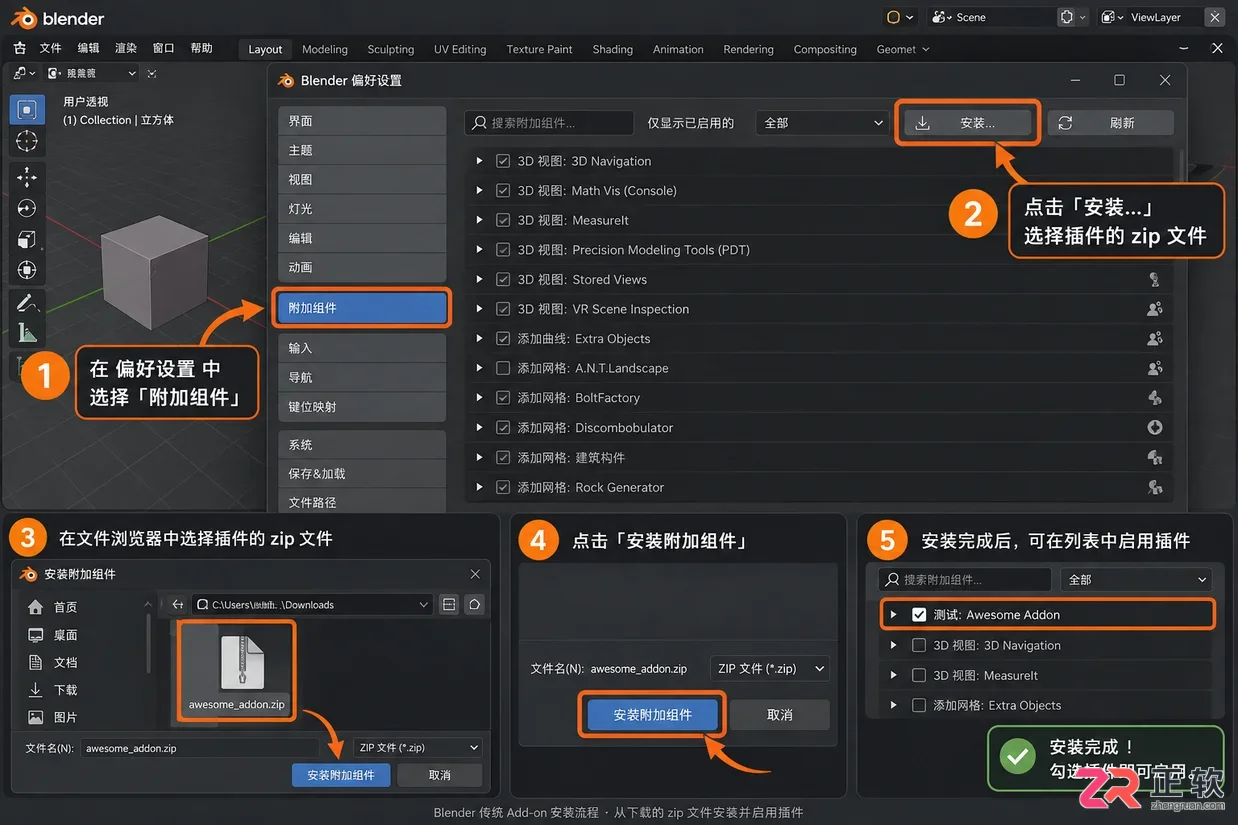Open the 文件 menu

point(51,48)
